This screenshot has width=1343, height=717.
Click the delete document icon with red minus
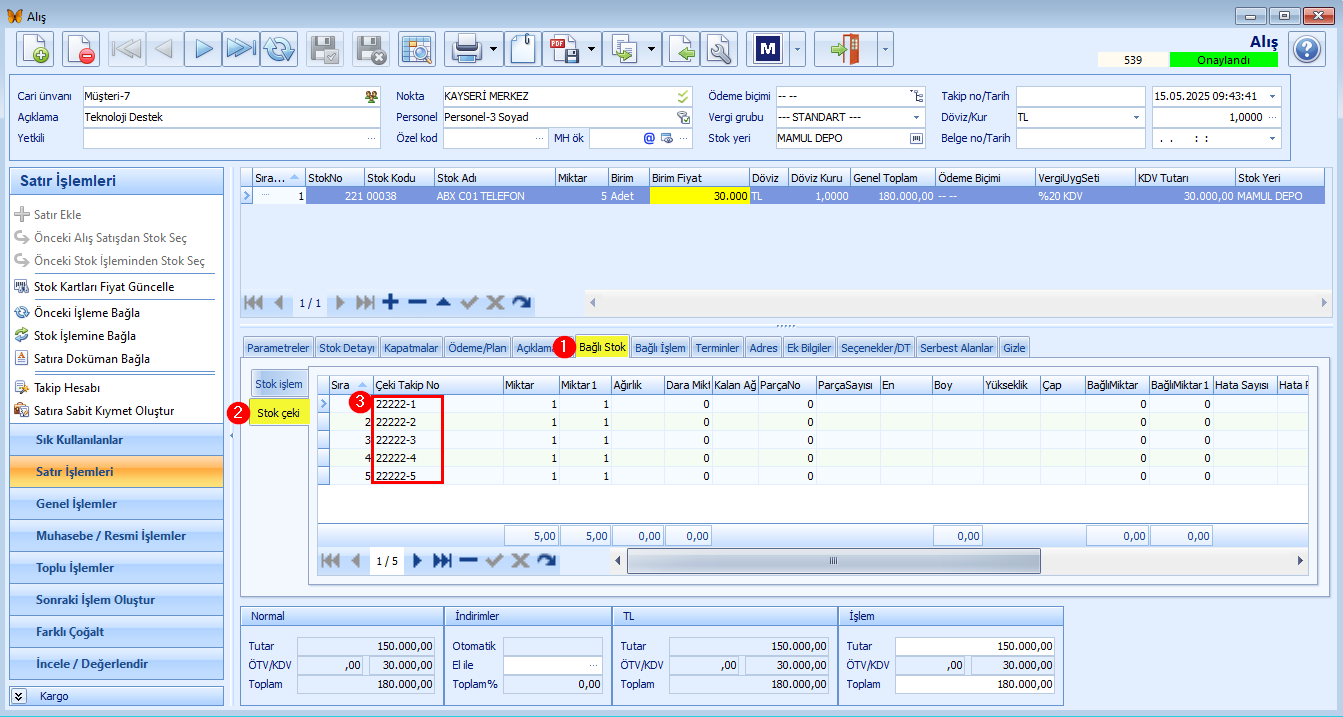[81, 49]
